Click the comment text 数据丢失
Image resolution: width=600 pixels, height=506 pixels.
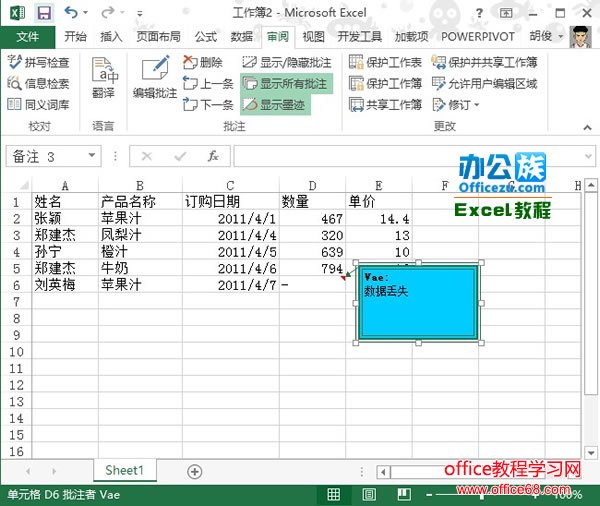(386, 292)
